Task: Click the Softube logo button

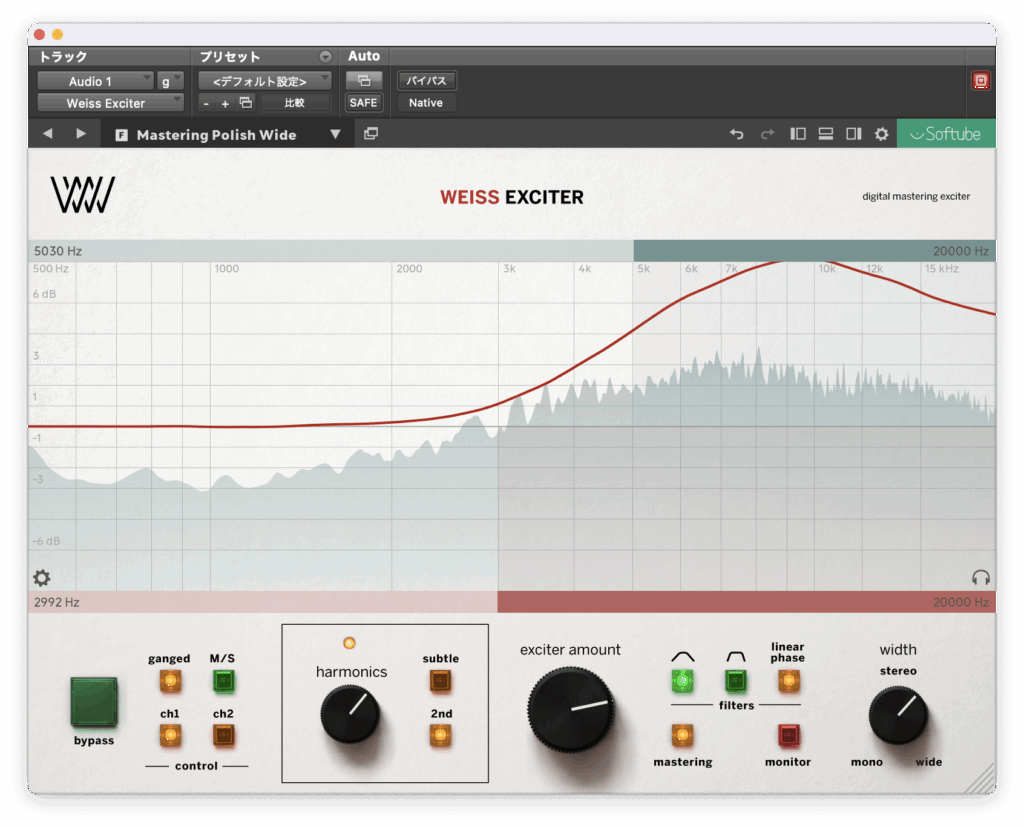Action: [x=946, y=134]
